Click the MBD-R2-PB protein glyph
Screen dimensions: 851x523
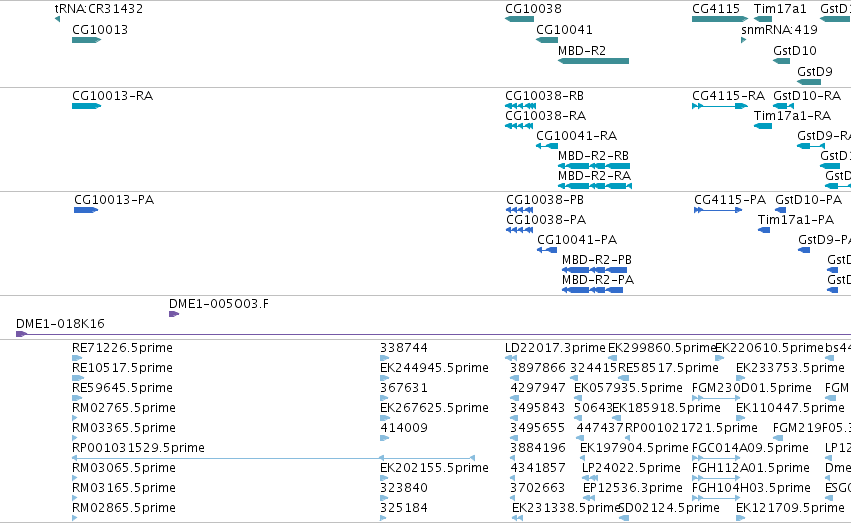click(594, 270)
